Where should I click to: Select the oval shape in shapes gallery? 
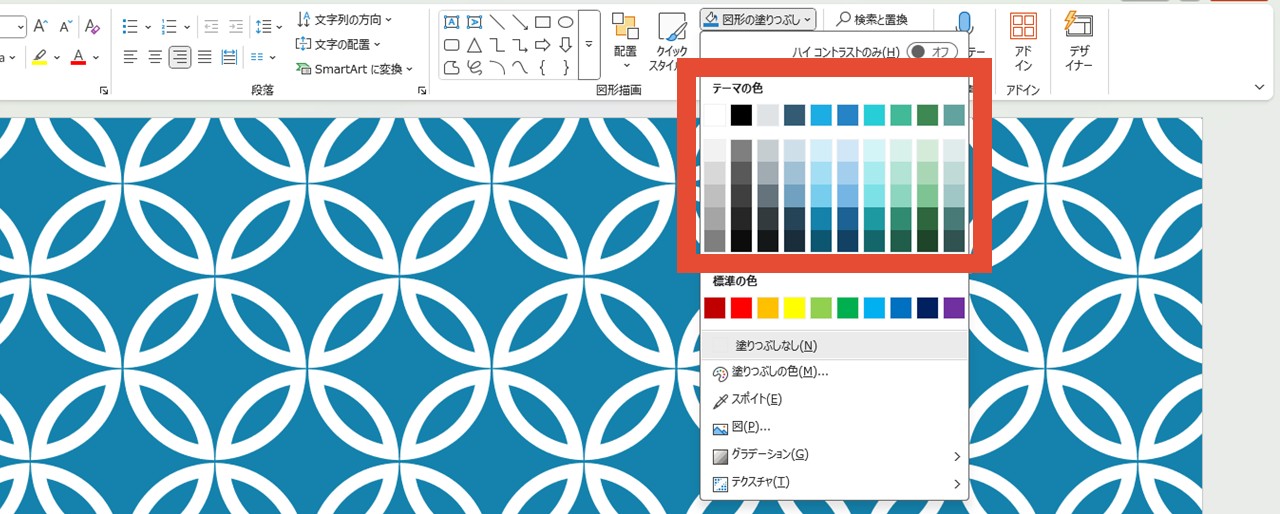(565, 22)
